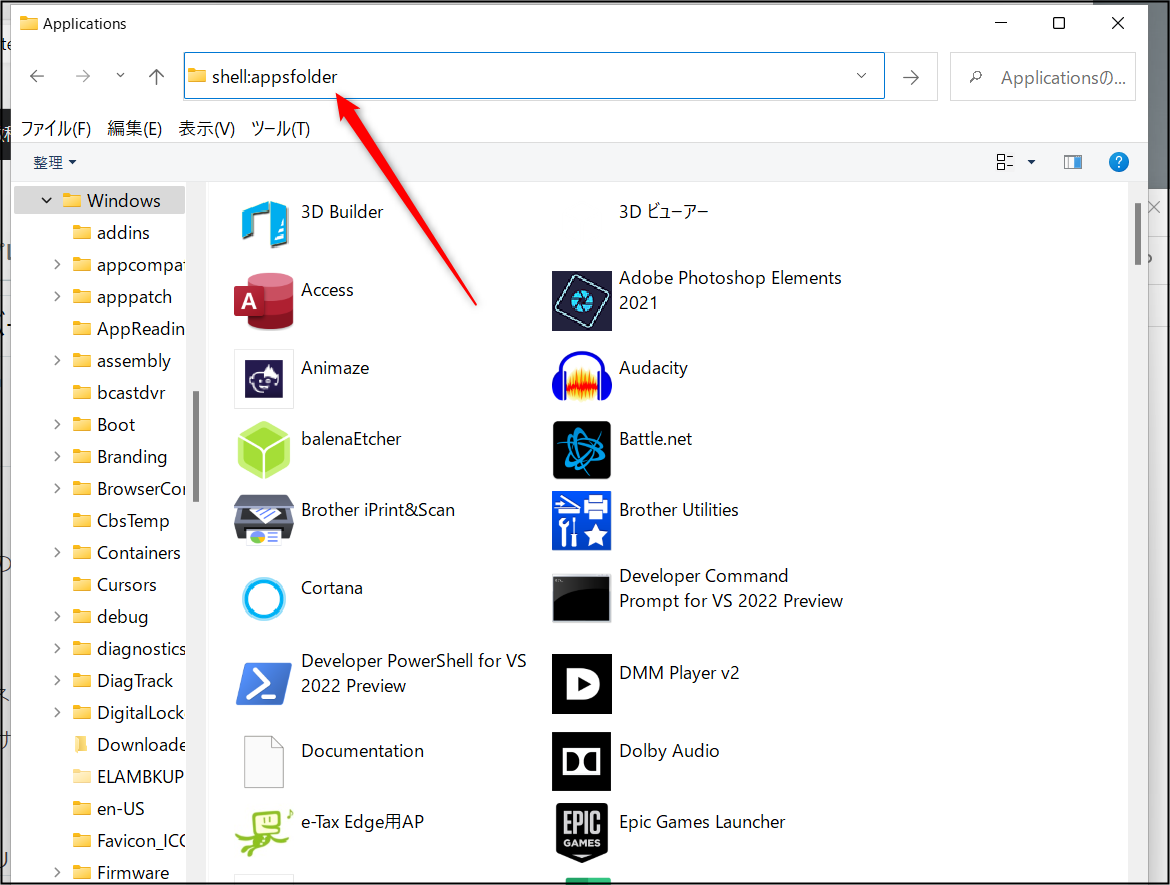This screenshot has width=1170, height=885.
Task: Click the folder tree scrollbar
Action: click(195, 446)
